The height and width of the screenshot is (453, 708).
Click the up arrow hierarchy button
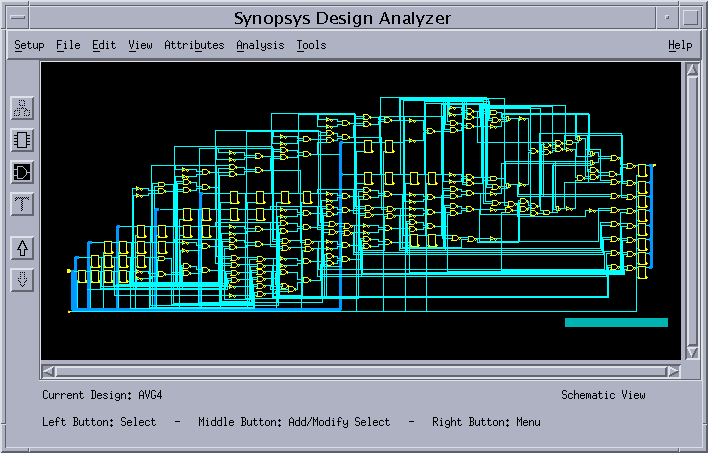(x=22, y=247)
